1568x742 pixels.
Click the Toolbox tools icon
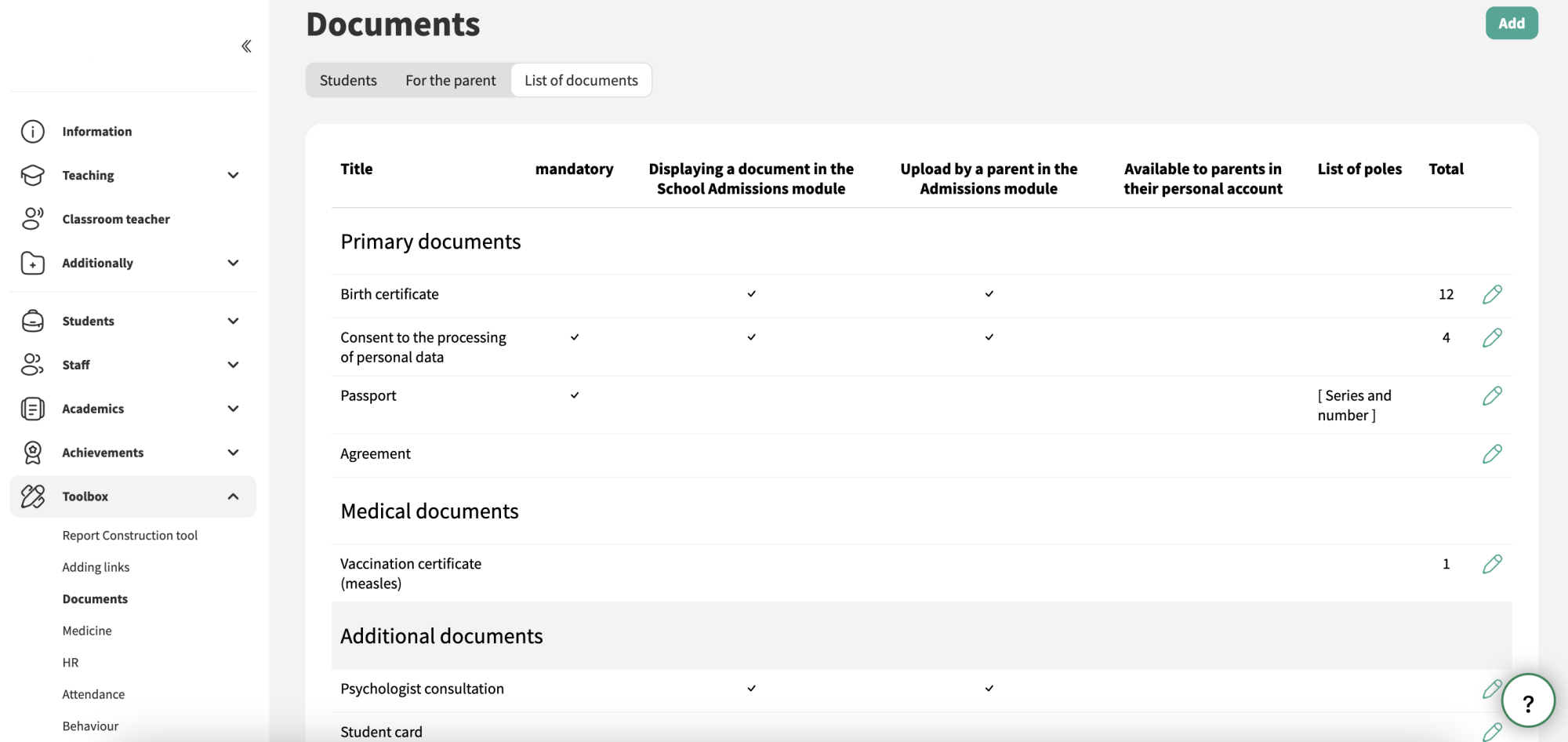click(33, 496)
